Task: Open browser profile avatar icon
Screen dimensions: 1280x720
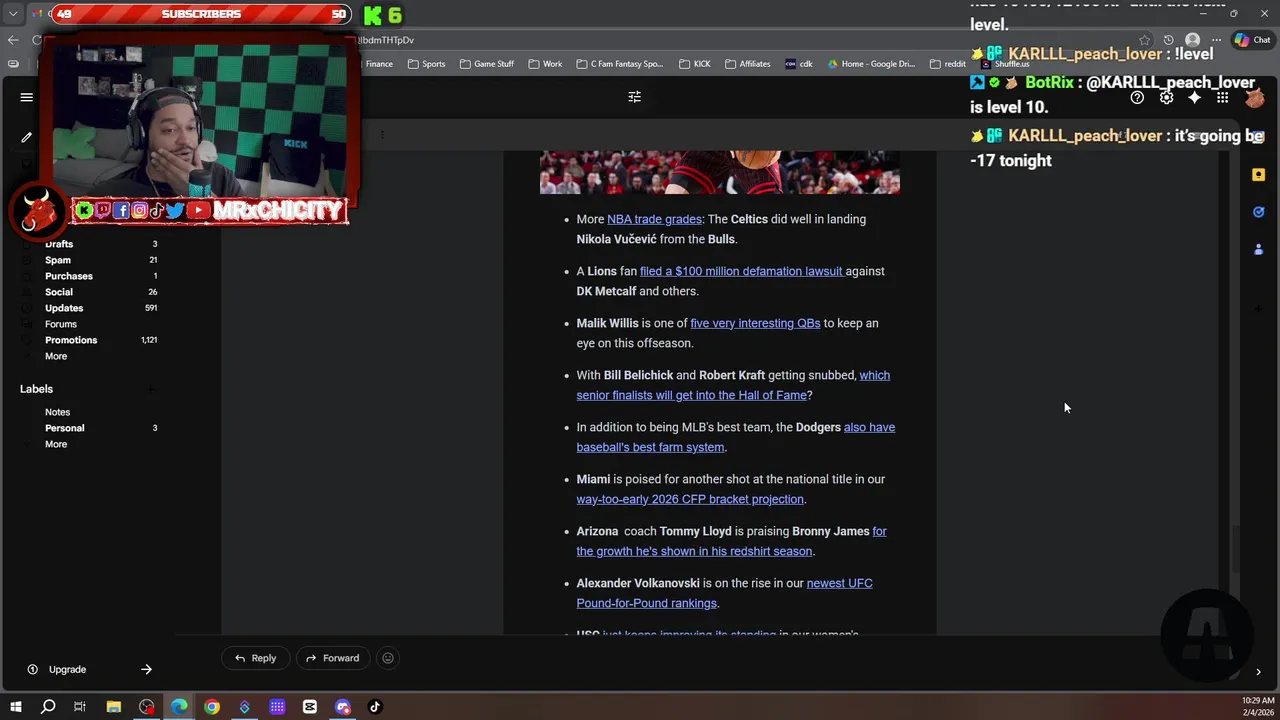Action: coord(1192,40)
